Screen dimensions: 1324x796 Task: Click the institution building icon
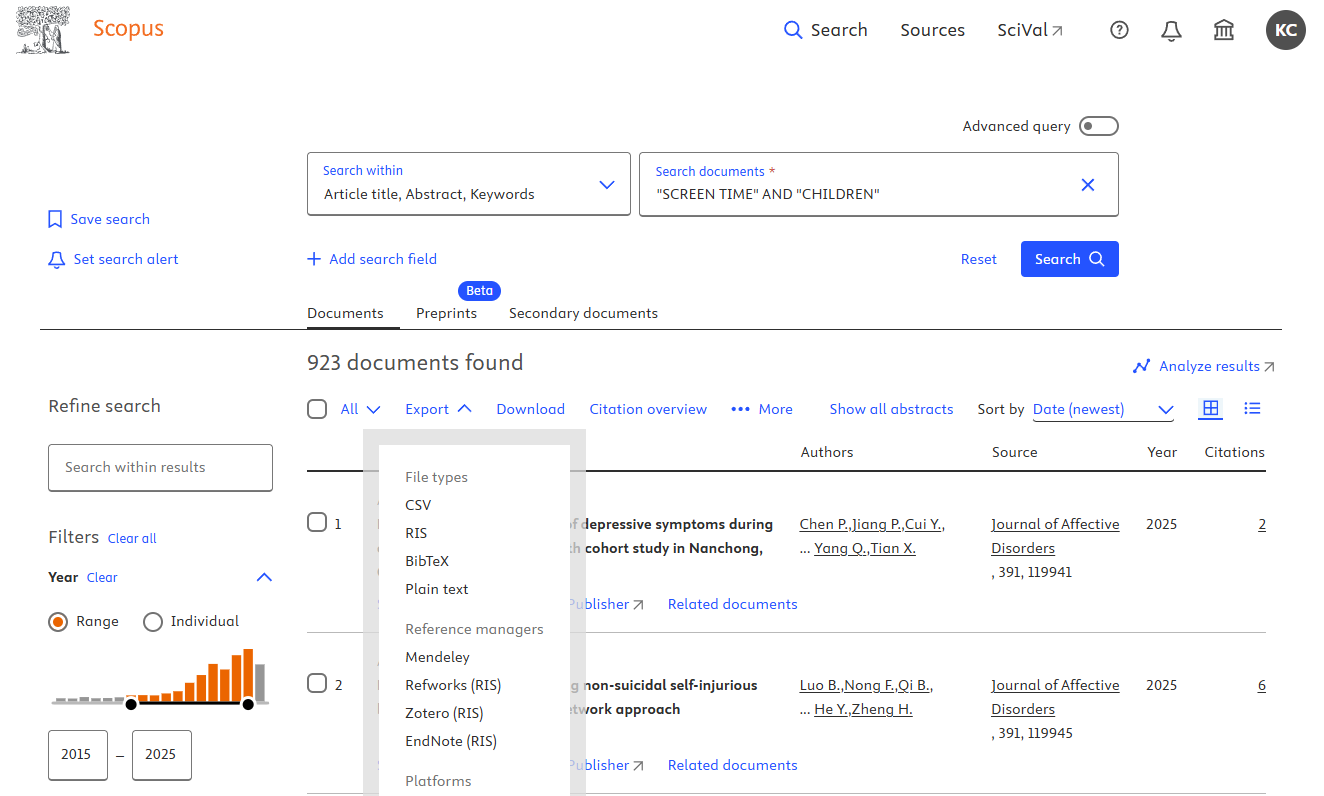click(x=1224, y=30)
